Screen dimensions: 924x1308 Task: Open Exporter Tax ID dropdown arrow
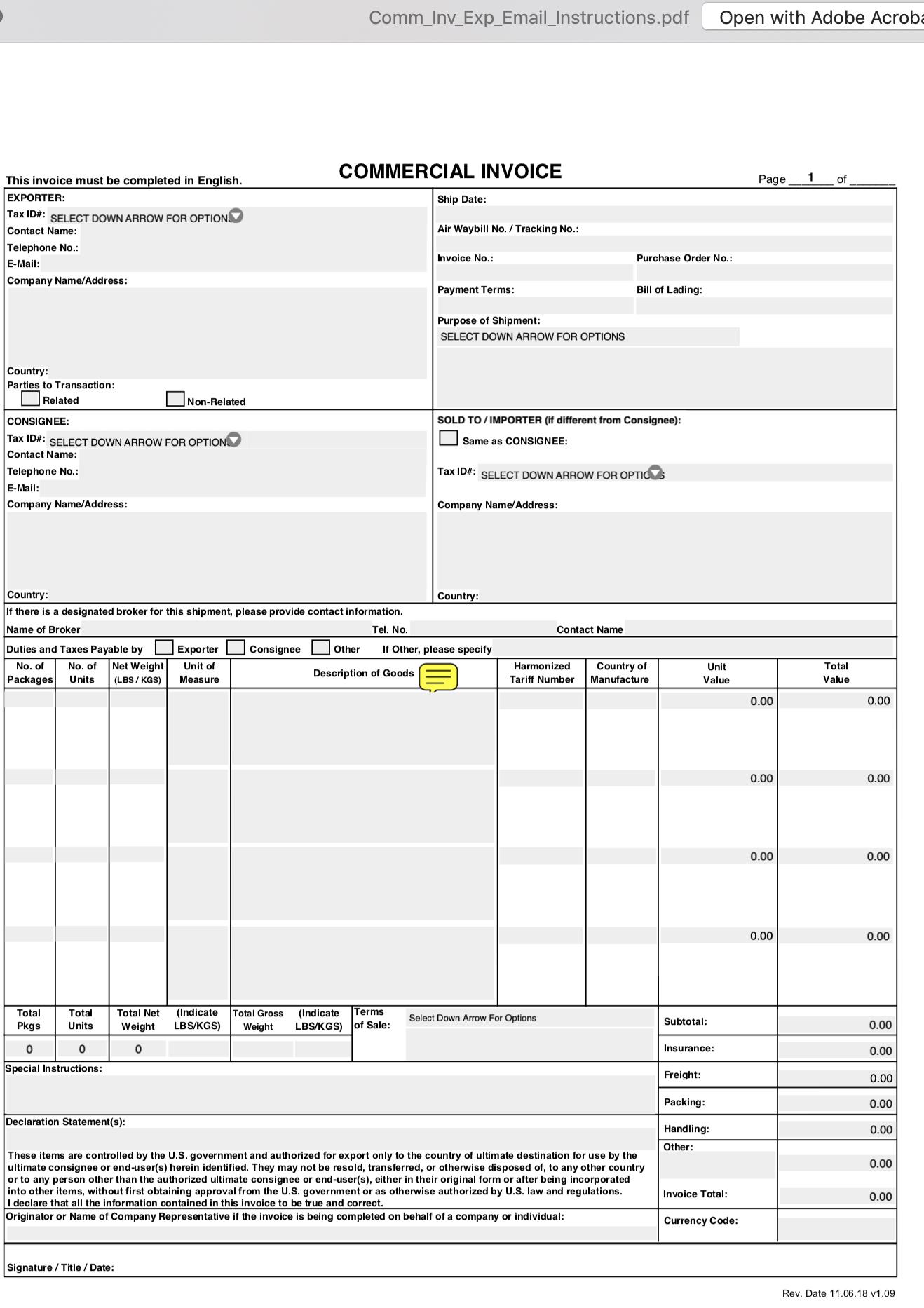coord(236,216)
